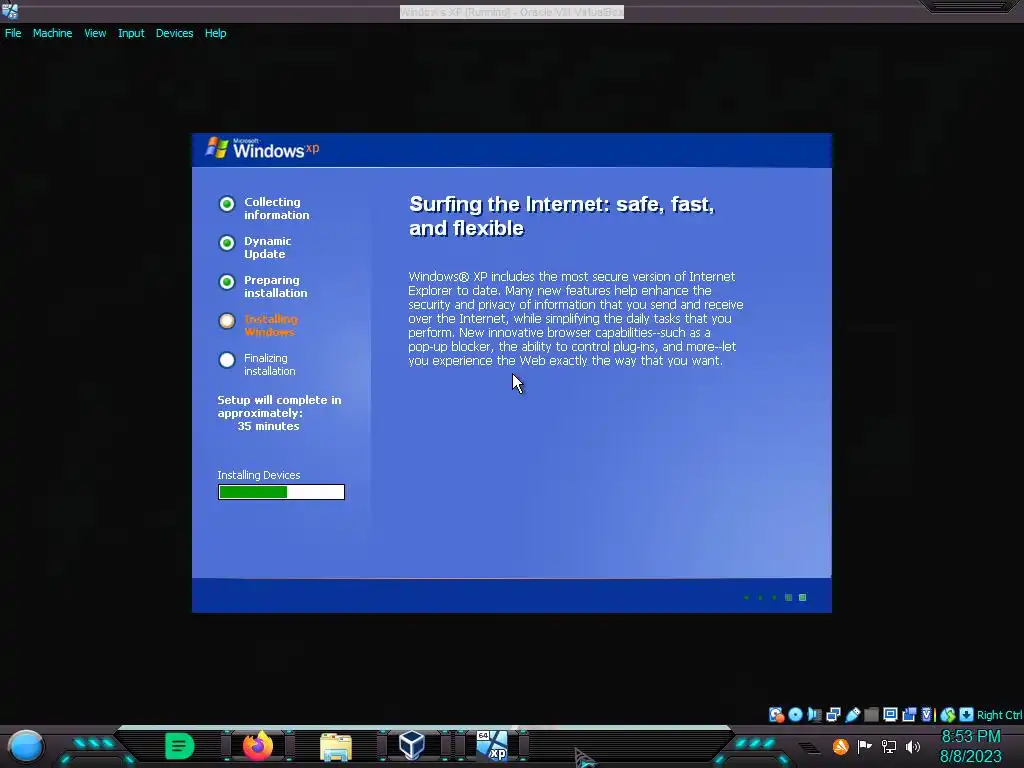Open the green chat app on taskbar
The image size is (1024, 768).
point(180,746)
